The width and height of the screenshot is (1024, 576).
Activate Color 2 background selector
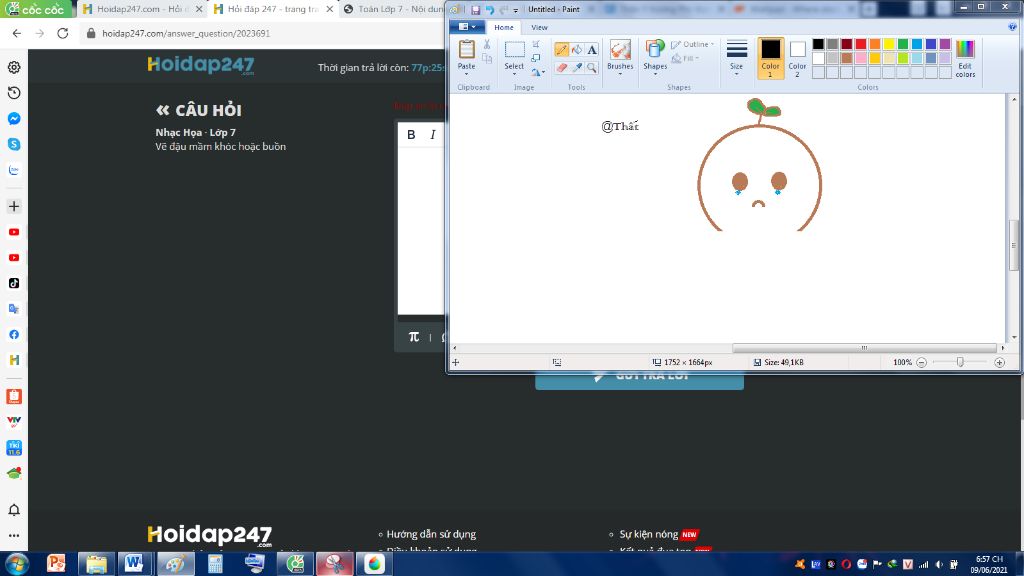tap(797, 58)
